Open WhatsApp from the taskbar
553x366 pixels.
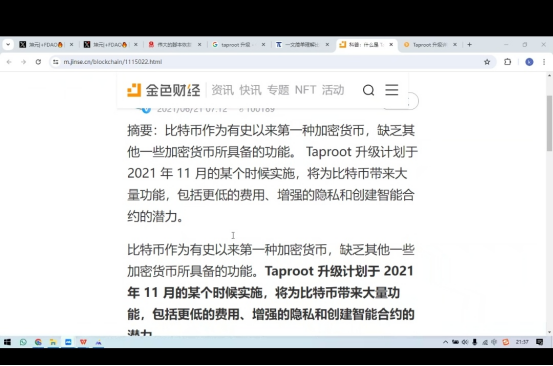click(23, 342)
